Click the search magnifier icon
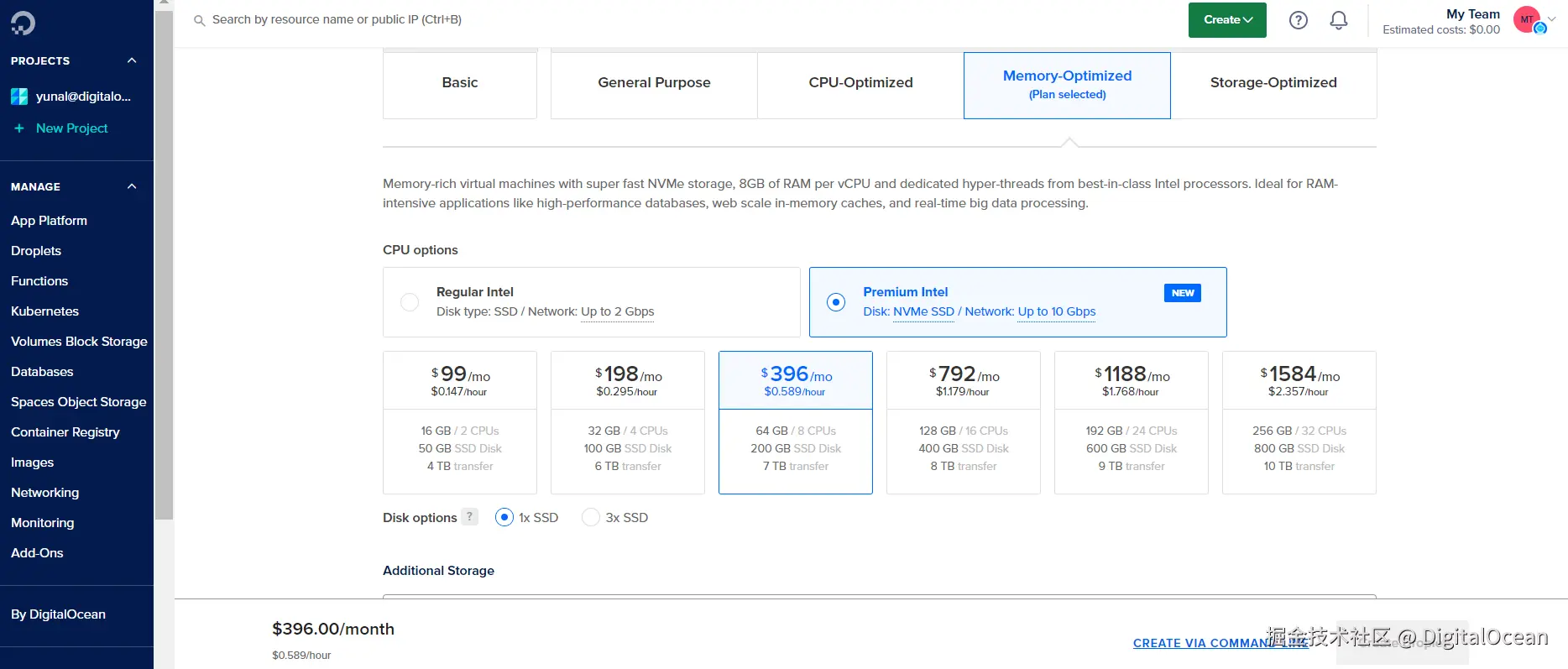The width and height of the screenshot is (1568, 669). (x=200, y=20)
